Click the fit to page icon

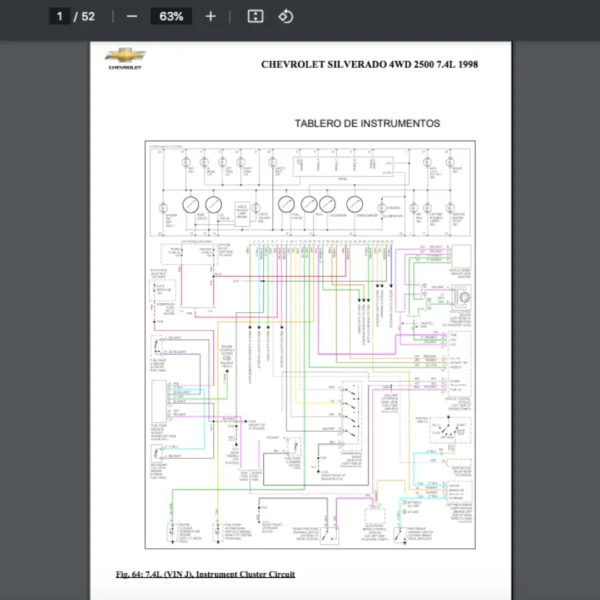click(255, 16)
